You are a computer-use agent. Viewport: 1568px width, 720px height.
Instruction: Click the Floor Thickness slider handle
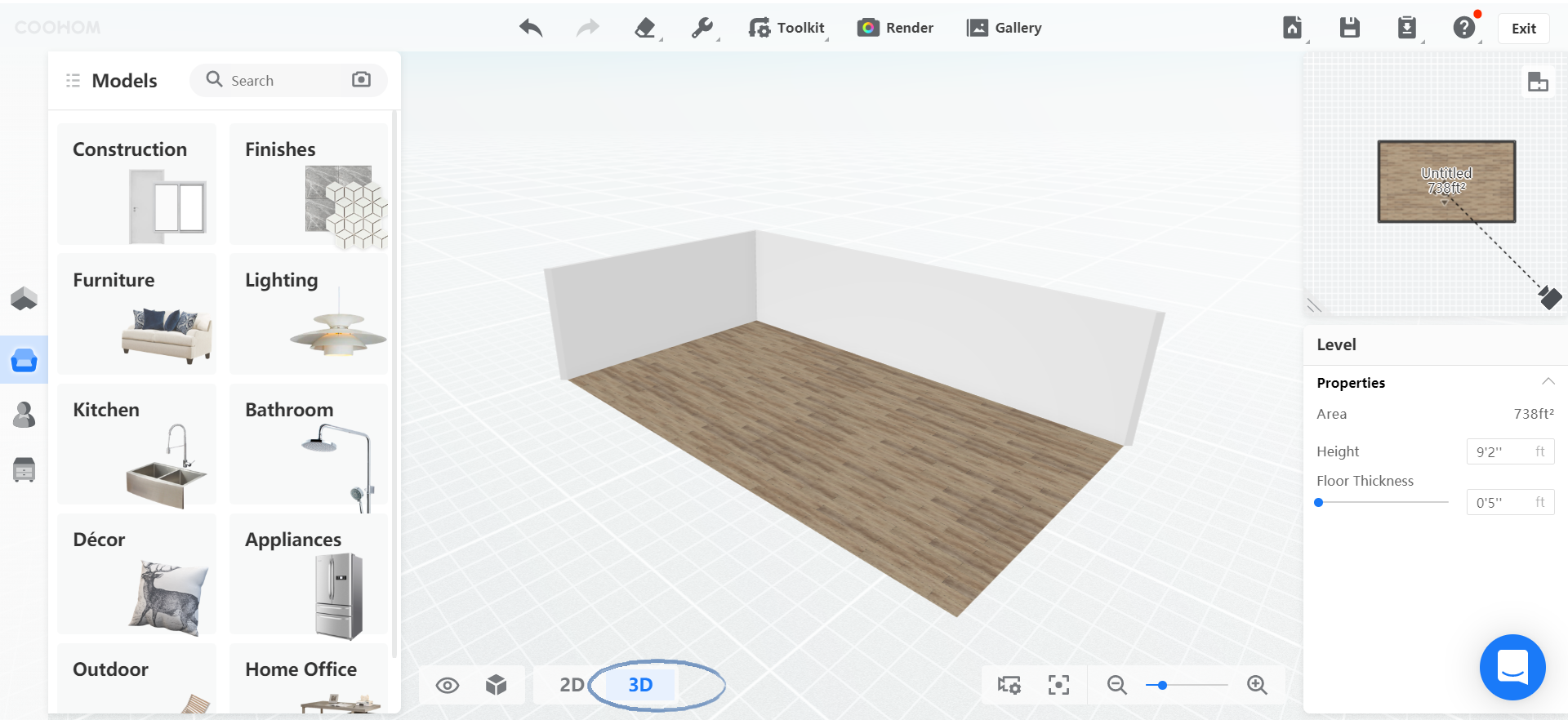pos(1318,503)
